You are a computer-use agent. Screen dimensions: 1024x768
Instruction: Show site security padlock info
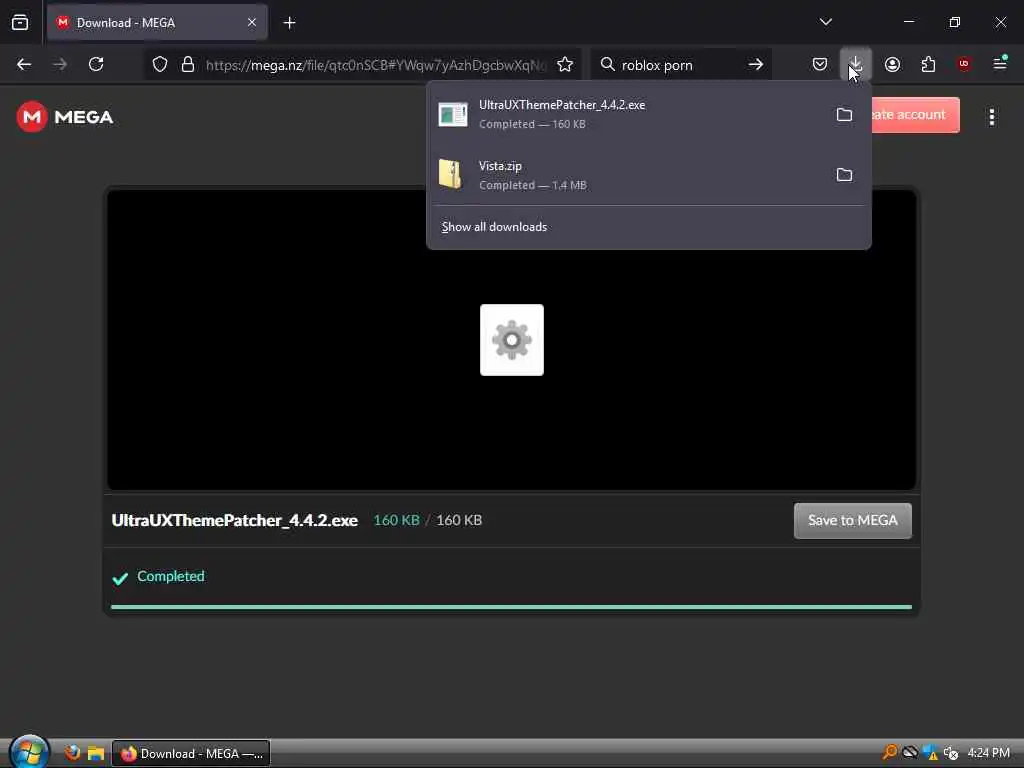187,64
